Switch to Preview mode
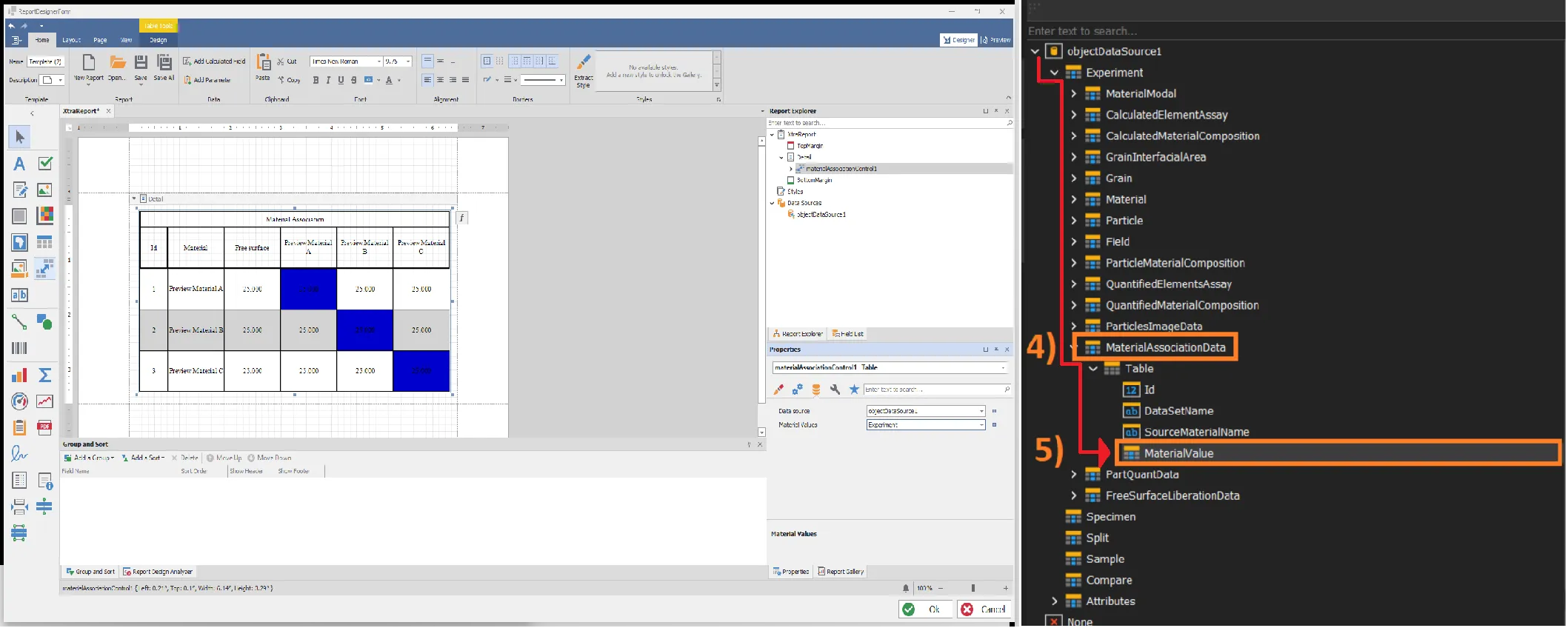 click(x=995, y=40)
